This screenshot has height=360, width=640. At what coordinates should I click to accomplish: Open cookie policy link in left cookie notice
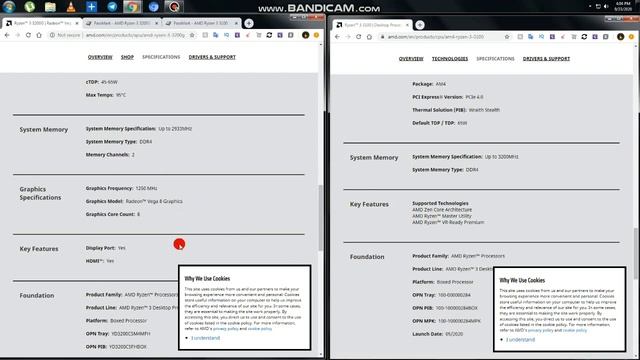click(260, 329)
